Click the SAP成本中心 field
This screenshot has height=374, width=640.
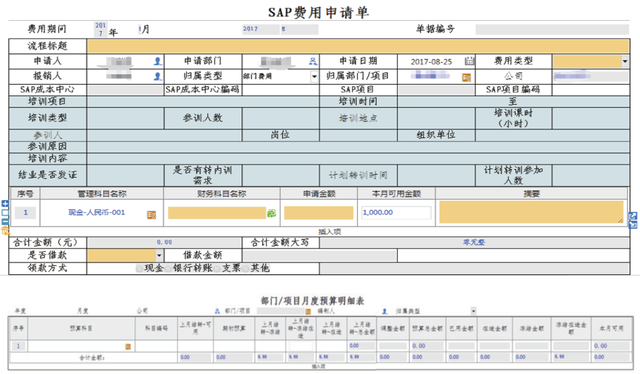[x=125, y=90]
